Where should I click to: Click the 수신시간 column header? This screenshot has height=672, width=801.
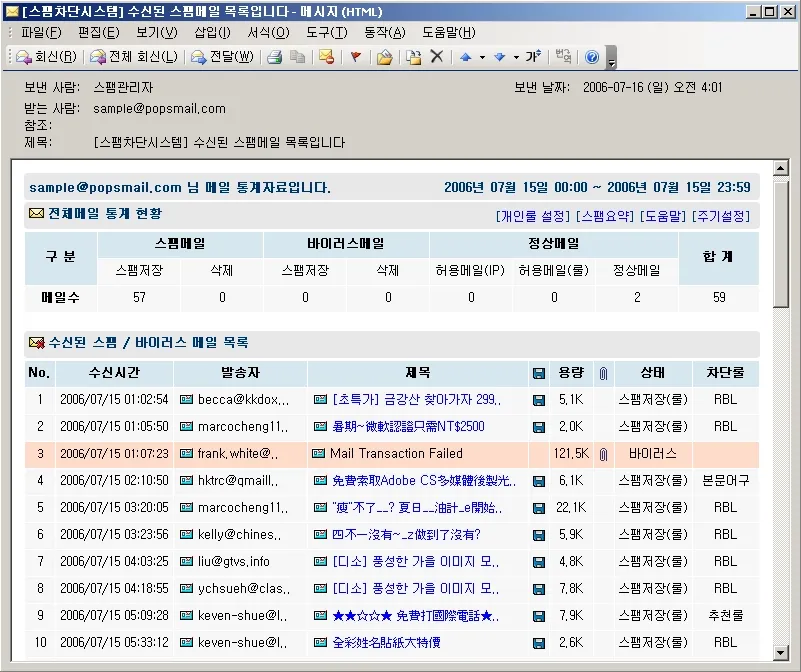114,373
